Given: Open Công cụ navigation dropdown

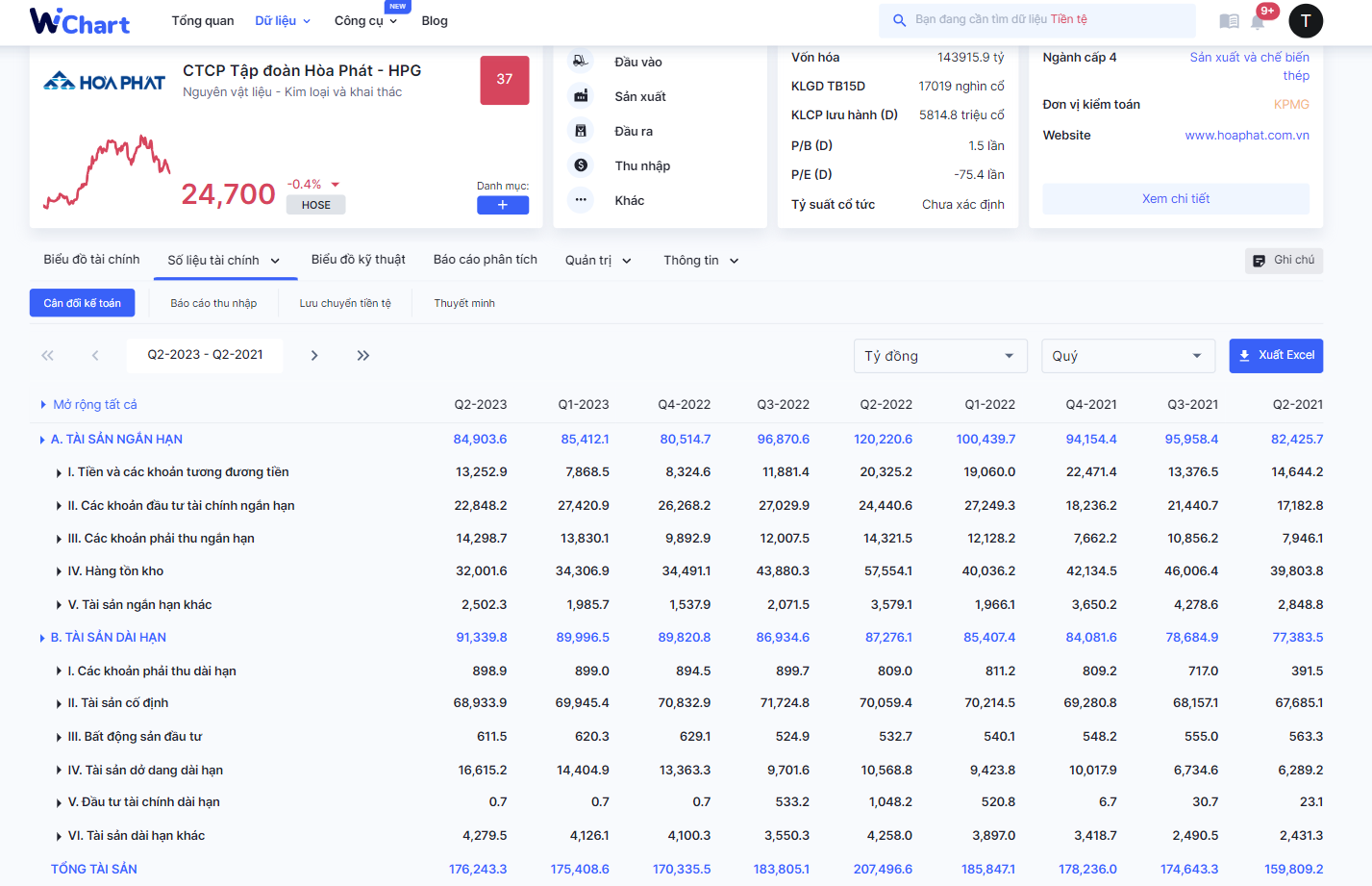Looking at the screenshot, I should 365,21.
